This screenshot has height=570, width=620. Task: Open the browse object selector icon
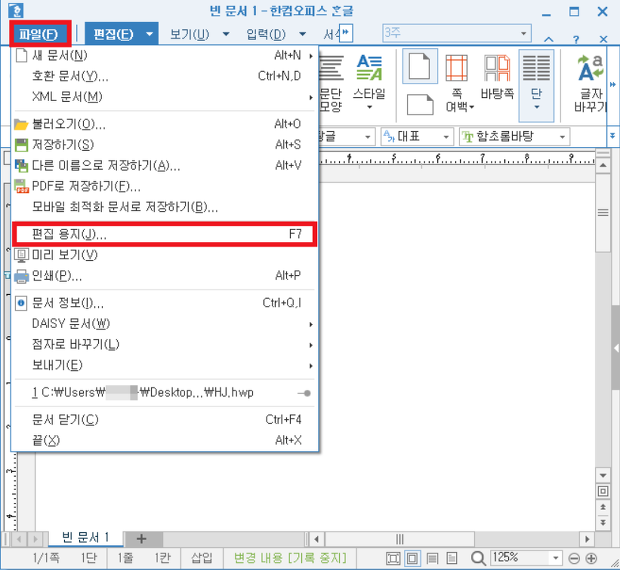(x=603, y=491)
